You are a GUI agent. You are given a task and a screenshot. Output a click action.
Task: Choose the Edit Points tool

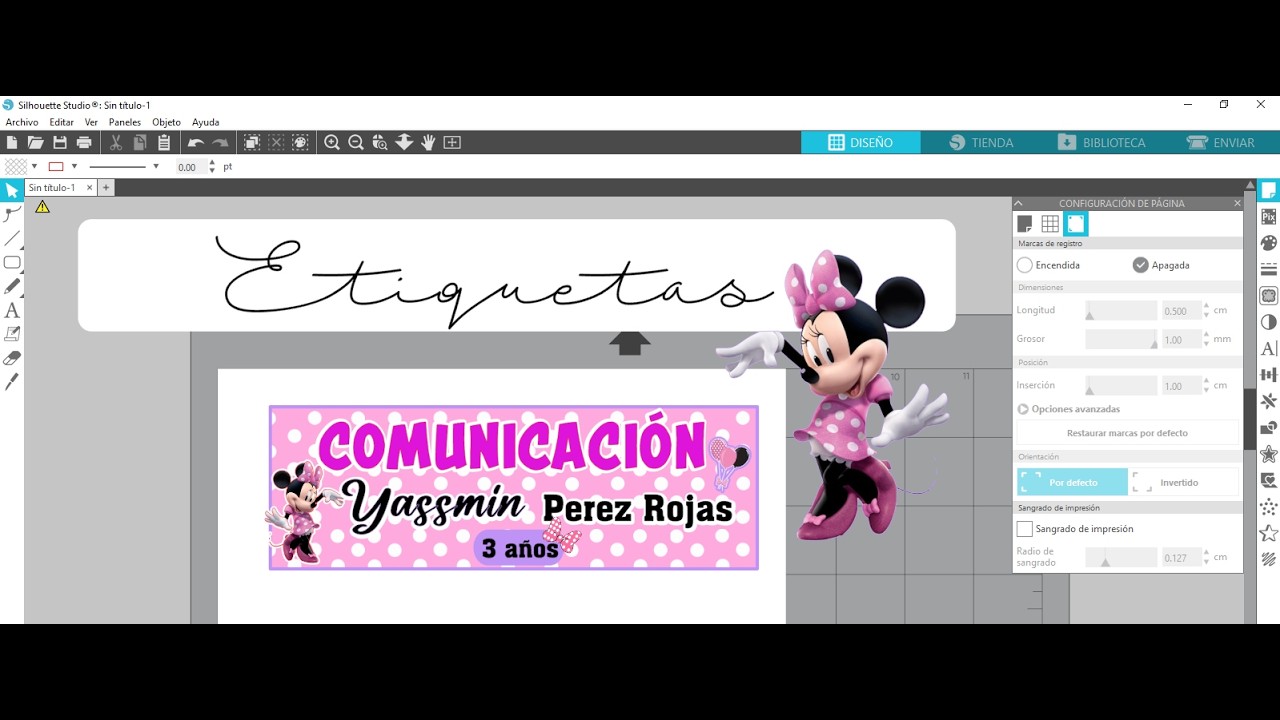pyautogui.click(x=12, y=214)
